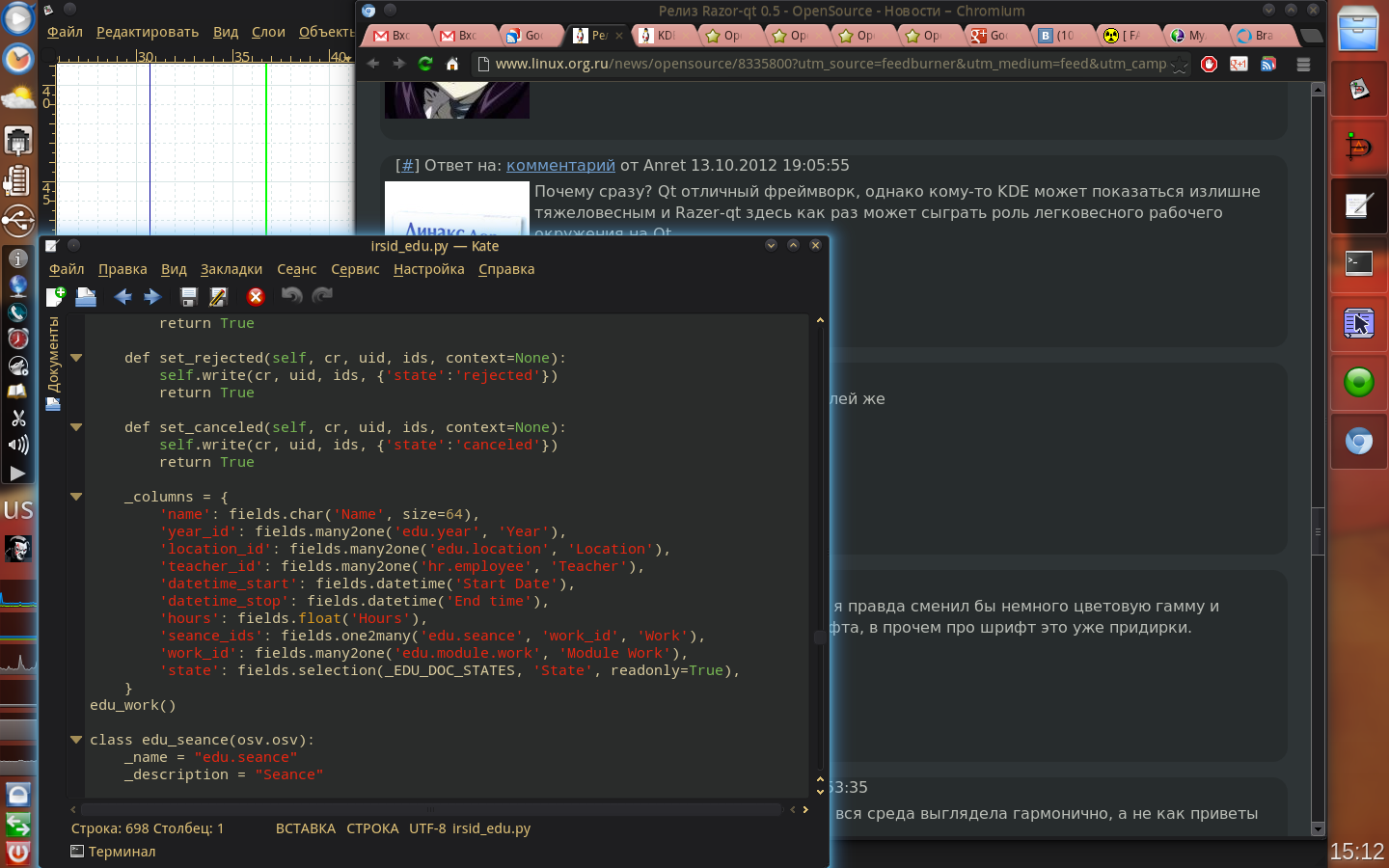Click the media player icon in left panel

(17, 19)
